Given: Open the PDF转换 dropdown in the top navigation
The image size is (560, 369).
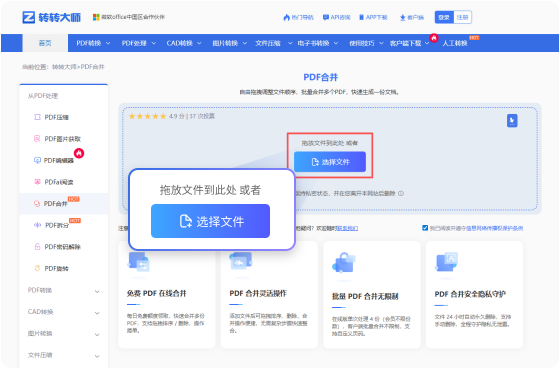Looking at the screenshot, I should tap(93, 43).
